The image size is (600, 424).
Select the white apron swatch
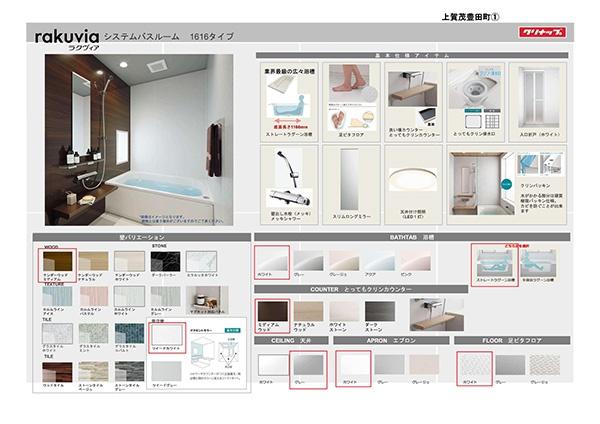pyautogui.click(x=354, y=365)
